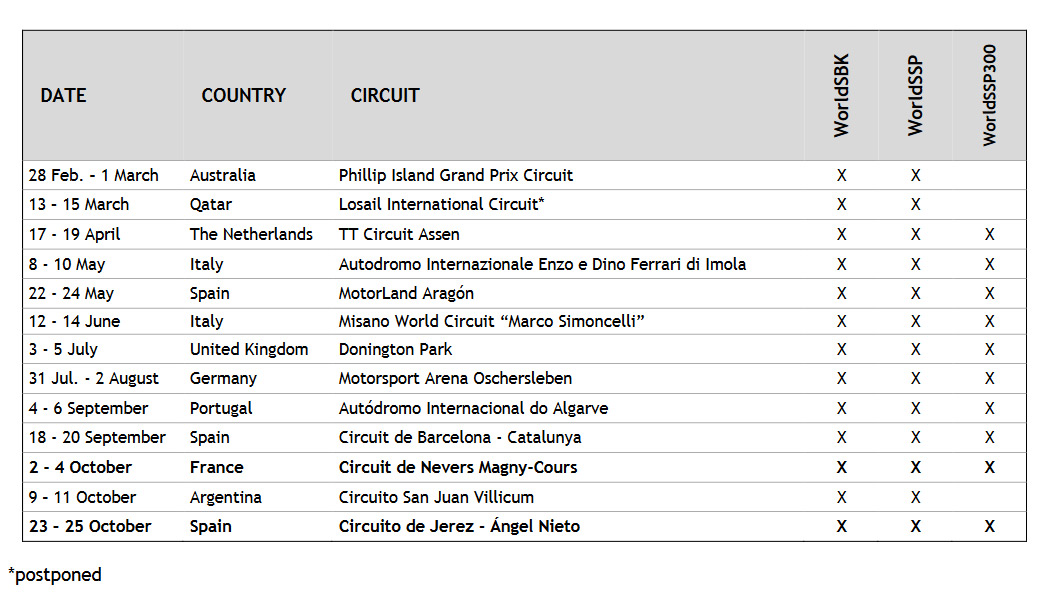Click the DATE column header
The height and width of the screenshot is (596, 1046).
click(x=63, y=95)
